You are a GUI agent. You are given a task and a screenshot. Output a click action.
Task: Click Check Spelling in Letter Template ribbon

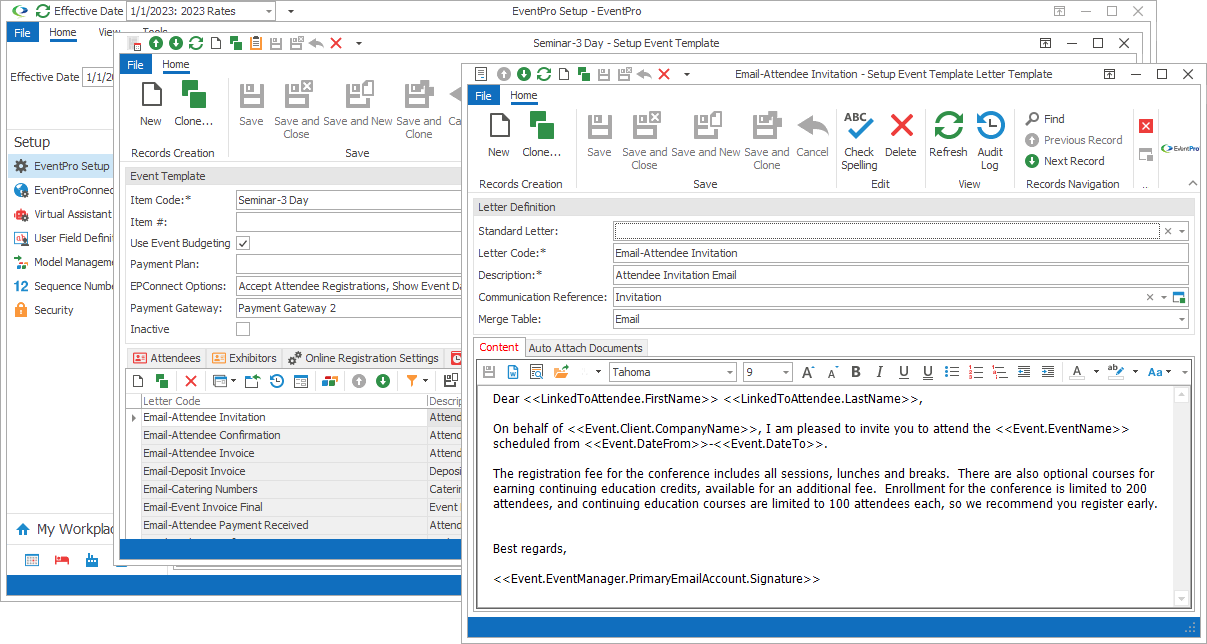(x=859, y=140)
